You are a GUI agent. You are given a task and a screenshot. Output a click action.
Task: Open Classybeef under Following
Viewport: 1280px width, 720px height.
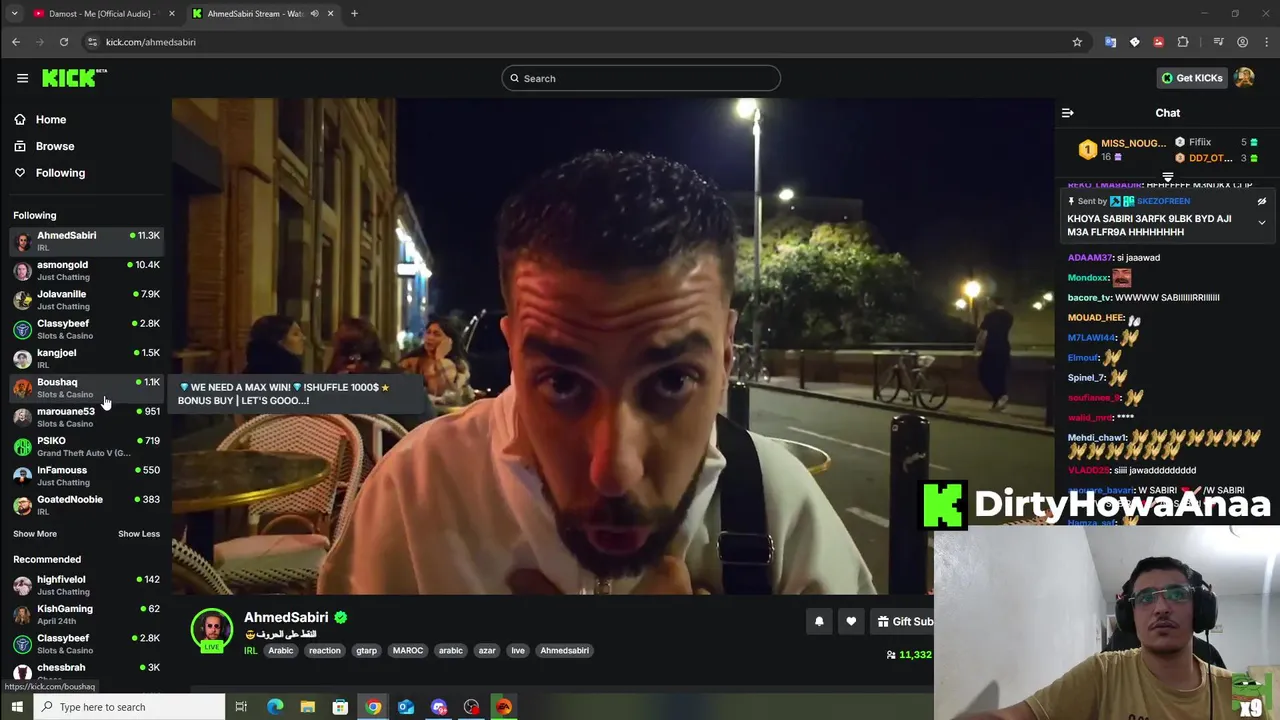[x=87, y=329]
